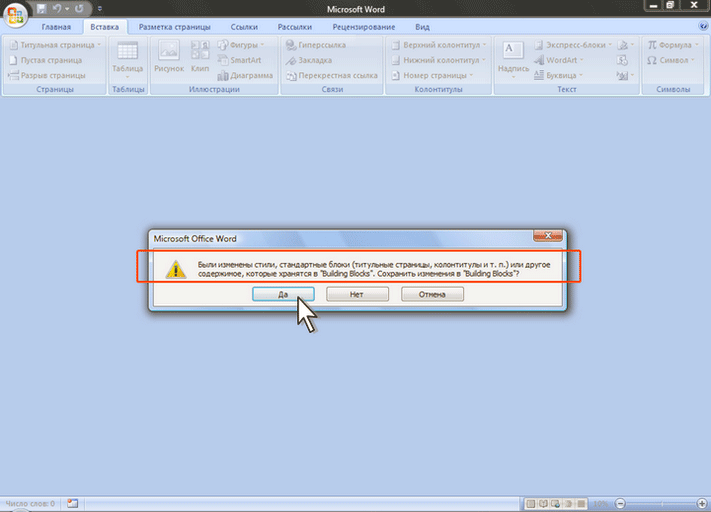Switch to Full Screen Reading view icon
The width and height of the screenshot is (711, 512).
click(x=543, y=503)
